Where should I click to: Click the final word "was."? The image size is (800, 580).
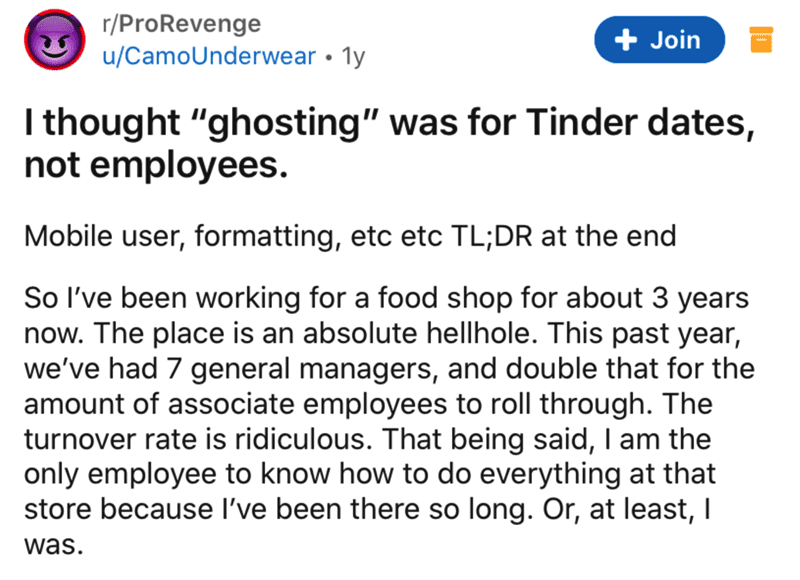54,544
